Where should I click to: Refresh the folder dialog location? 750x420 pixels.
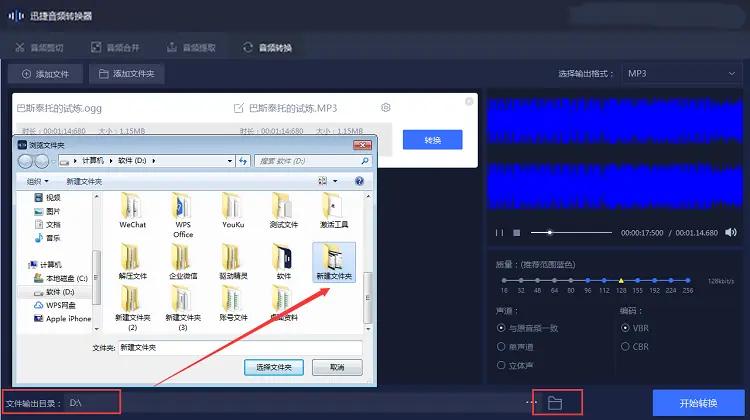point(243,161)
